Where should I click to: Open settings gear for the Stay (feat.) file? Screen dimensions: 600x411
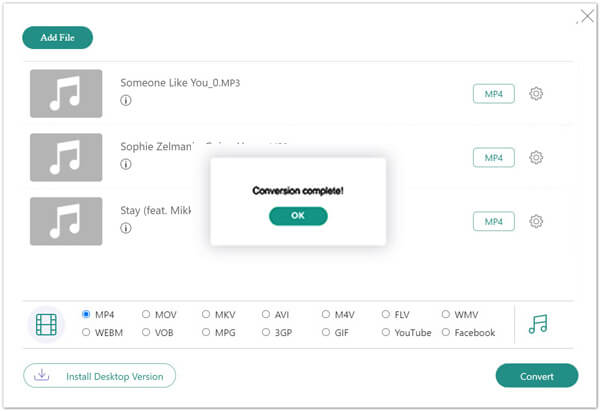[536, 221]
